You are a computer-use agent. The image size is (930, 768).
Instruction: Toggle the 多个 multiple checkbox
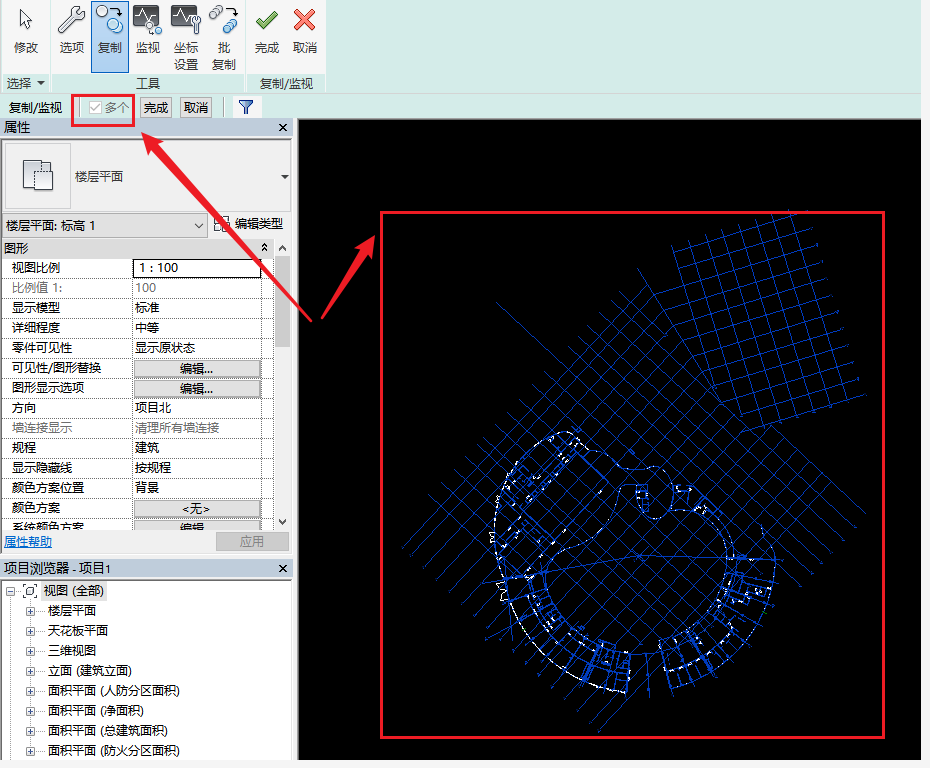[x=95, y=107]
